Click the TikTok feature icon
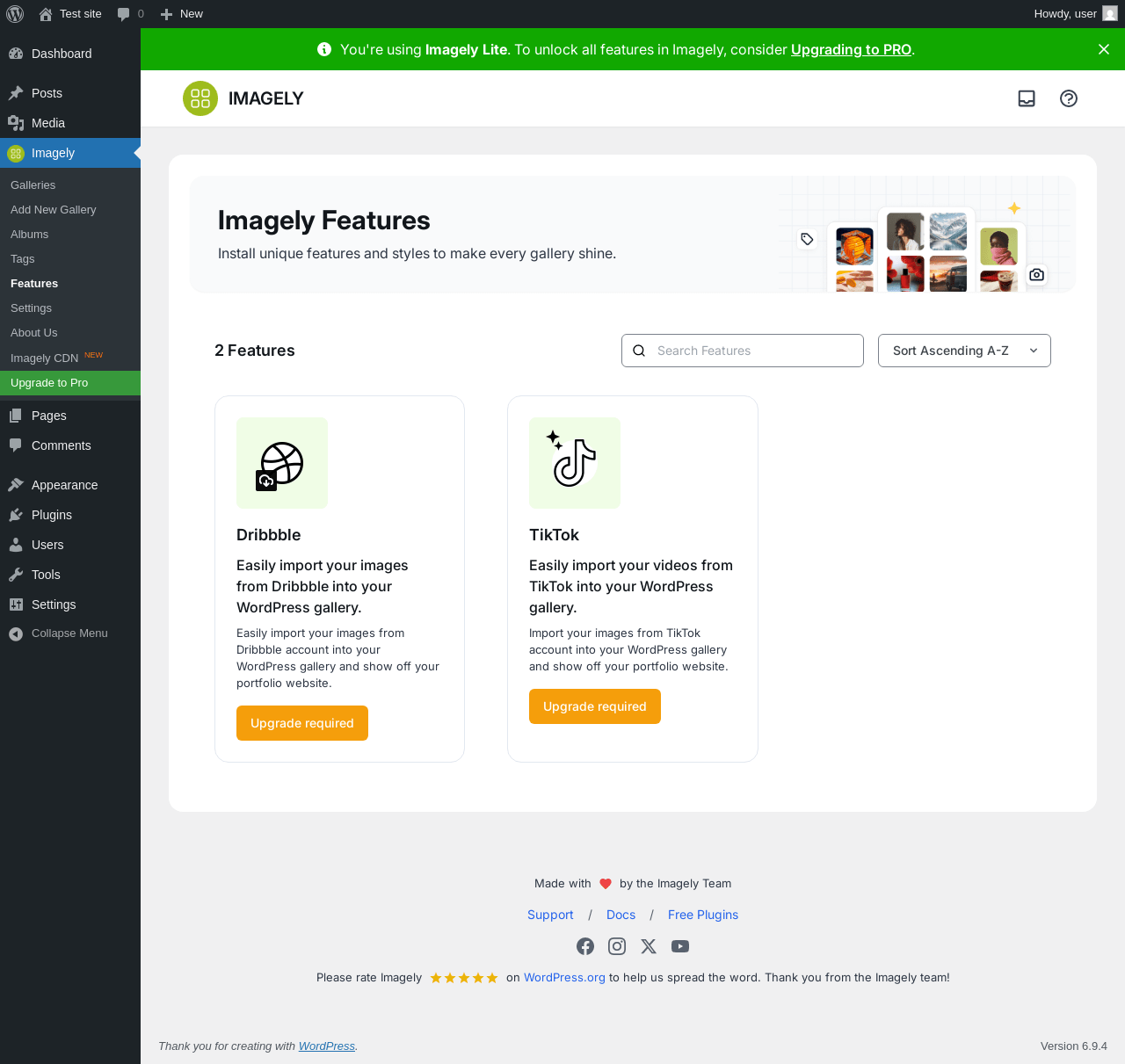Screen dimensions: 1125x1064 (575, 463)
